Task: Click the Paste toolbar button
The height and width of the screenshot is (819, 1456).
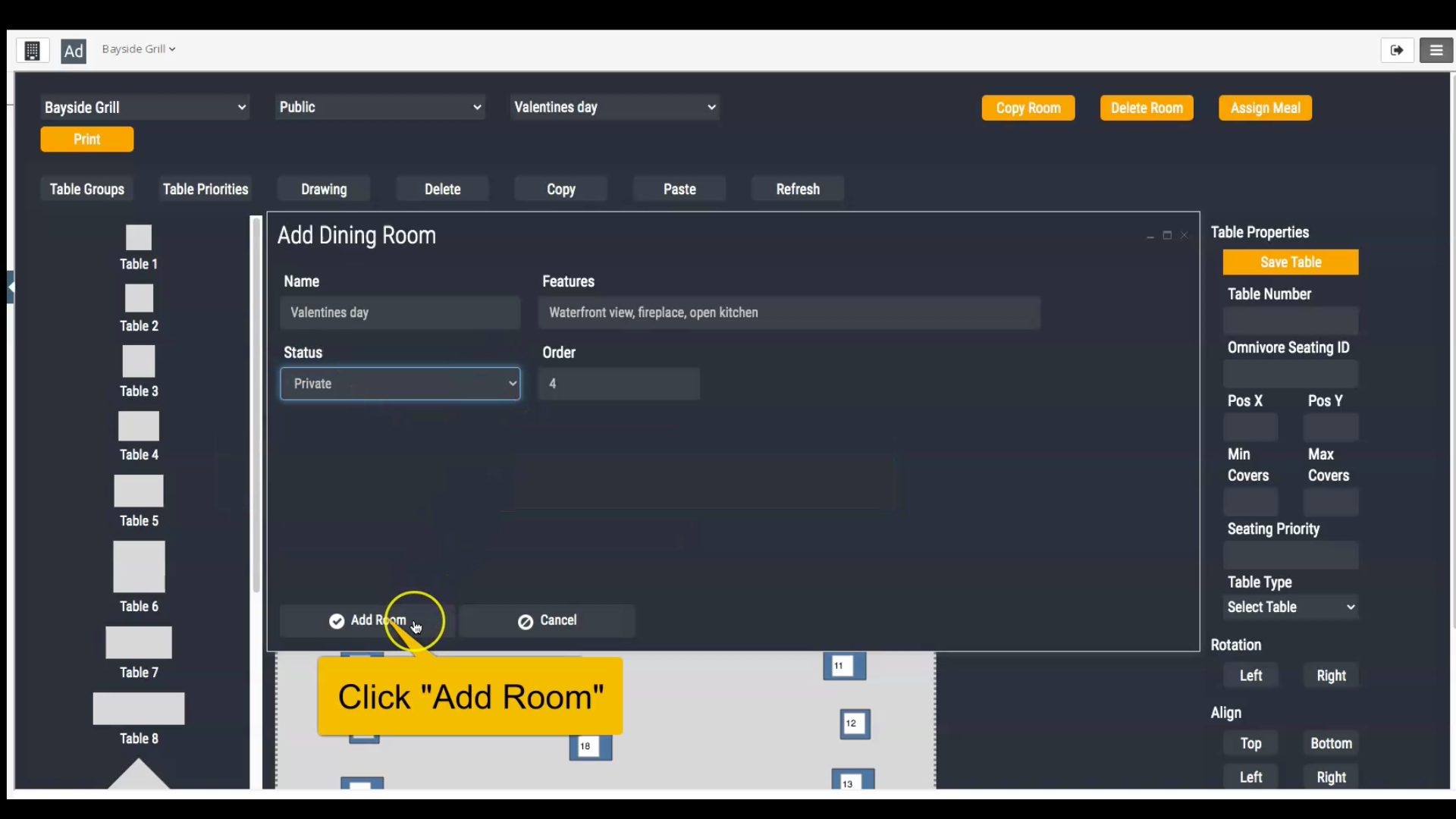Action: pyautogui.click(x=679, y=189)
